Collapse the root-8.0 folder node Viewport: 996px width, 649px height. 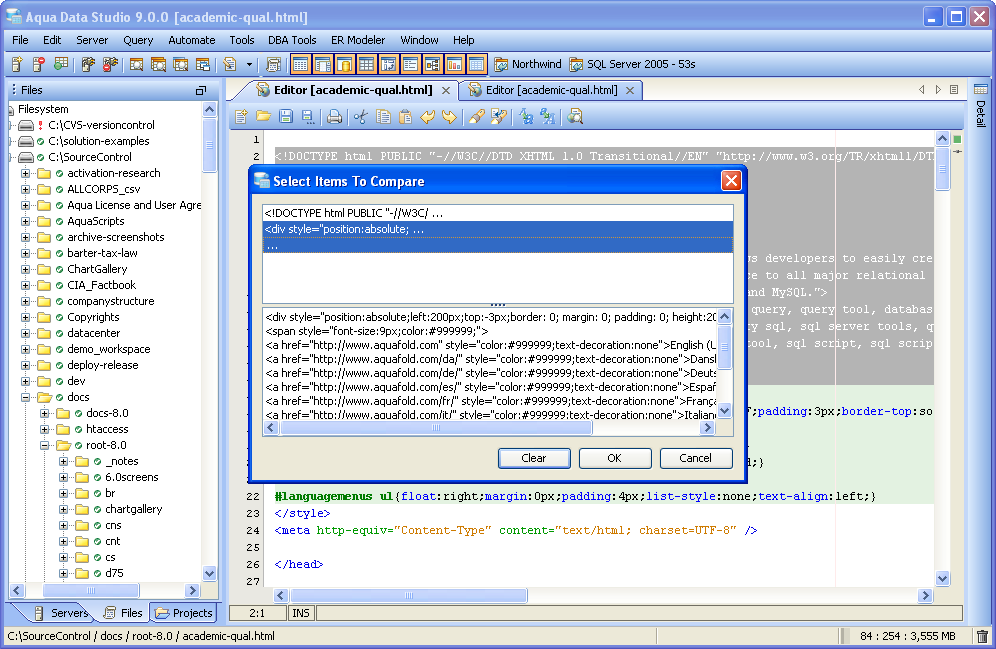pyautogui.click(x=45, y=445)
